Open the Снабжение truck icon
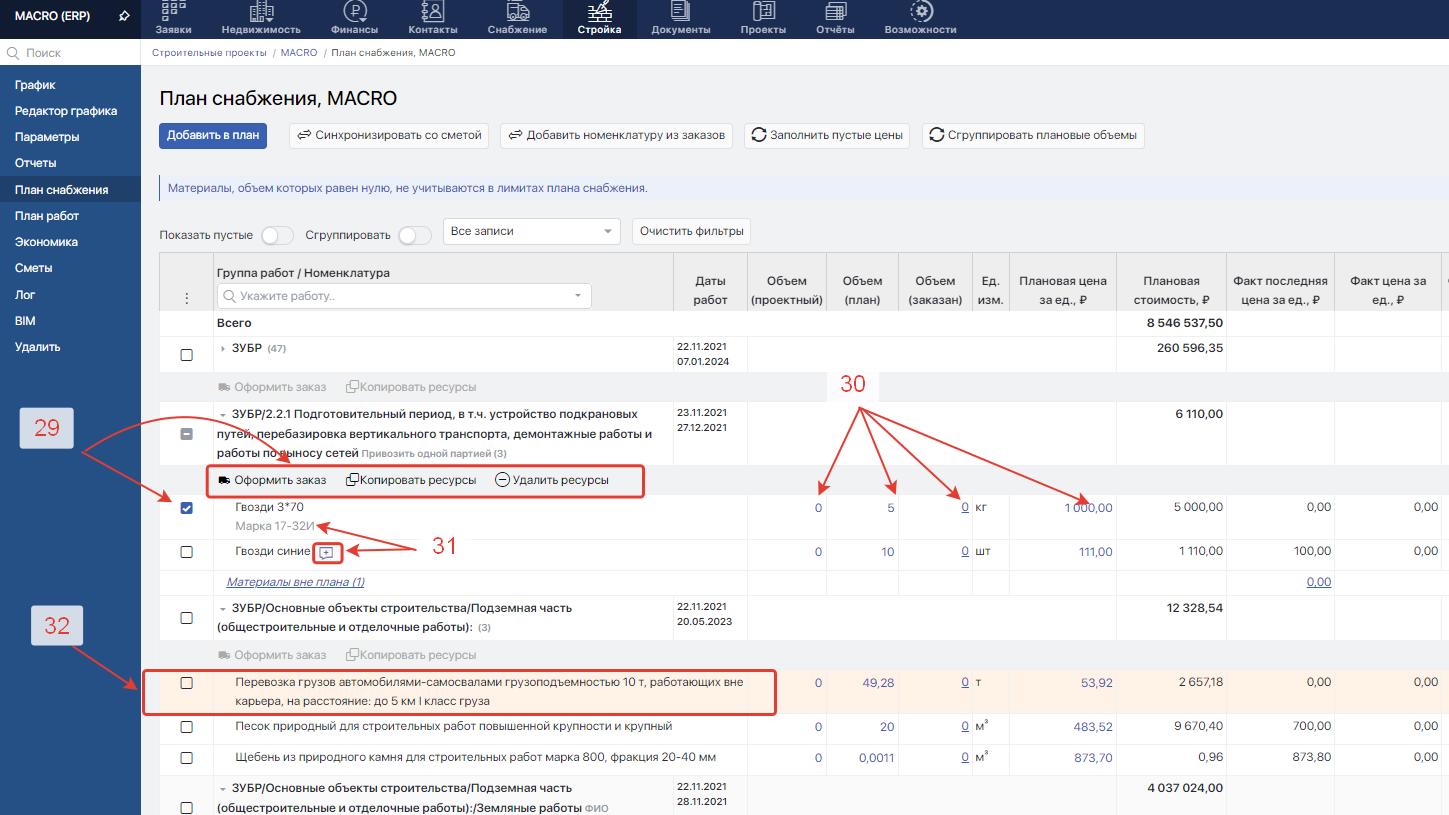The image size is (1449, 815). click(517, 12)
